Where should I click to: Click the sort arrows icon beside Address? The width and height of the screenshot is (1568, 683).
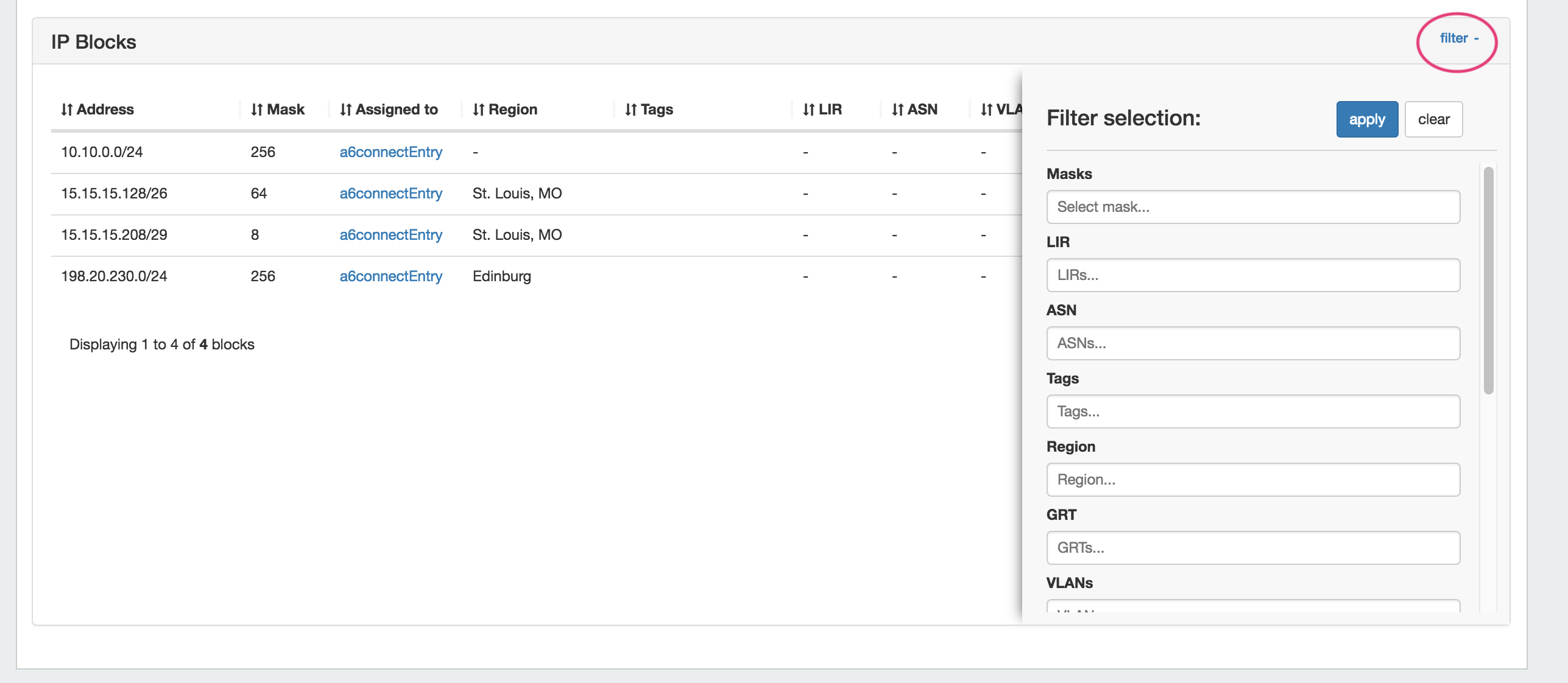(x=67, y=110)
